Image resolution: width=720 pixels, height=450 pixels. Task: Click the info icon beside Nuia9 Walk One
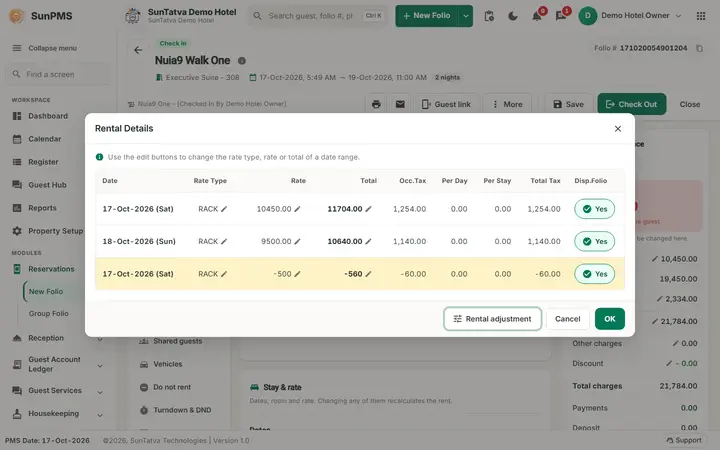(242, 61)
